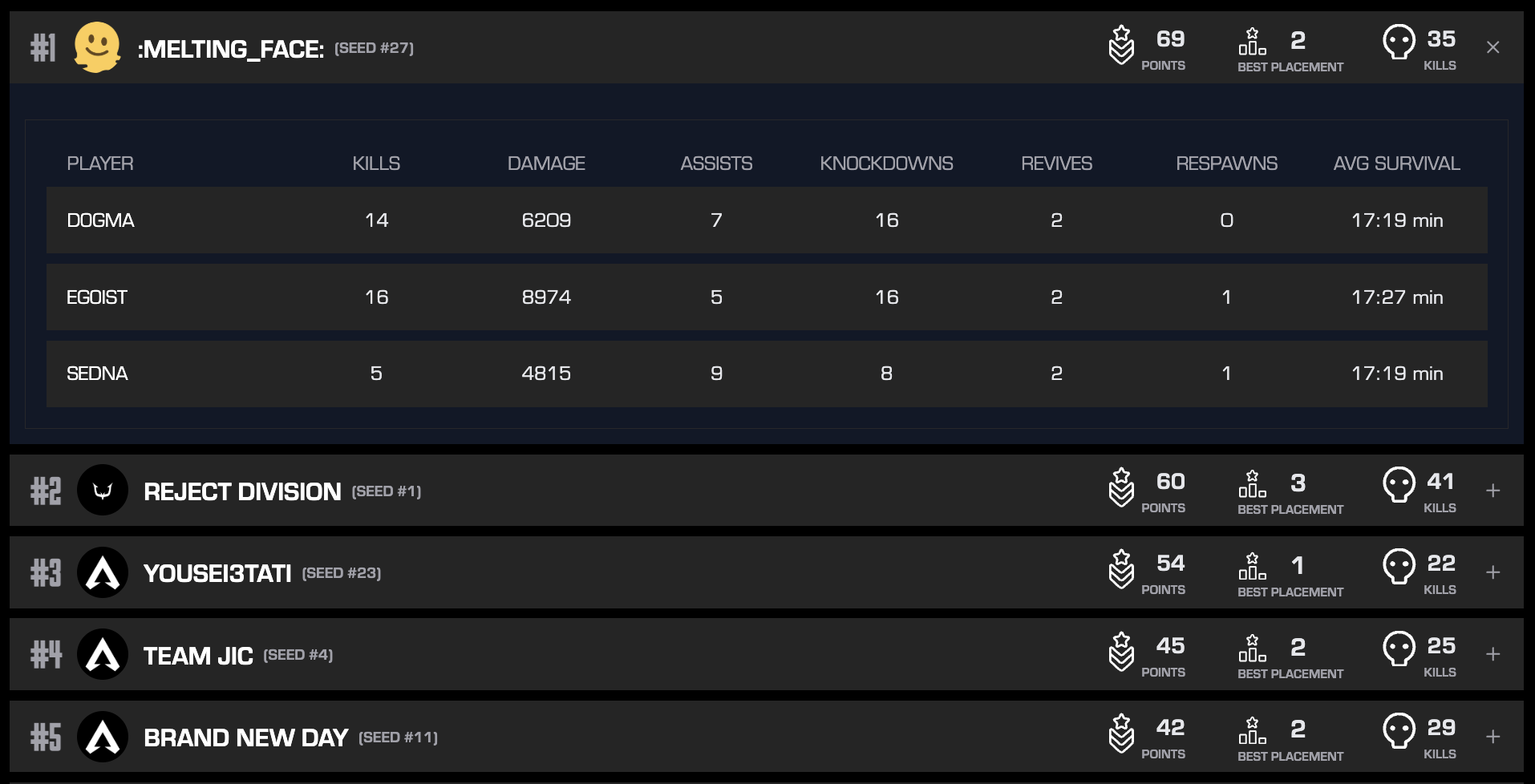Click the DAMAGE column header

click(546, 164)
